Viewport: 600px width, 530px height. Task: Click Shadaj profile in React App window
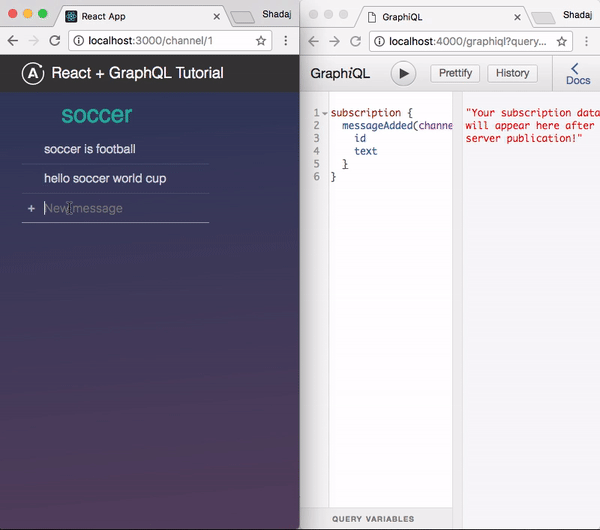[277, 15]
